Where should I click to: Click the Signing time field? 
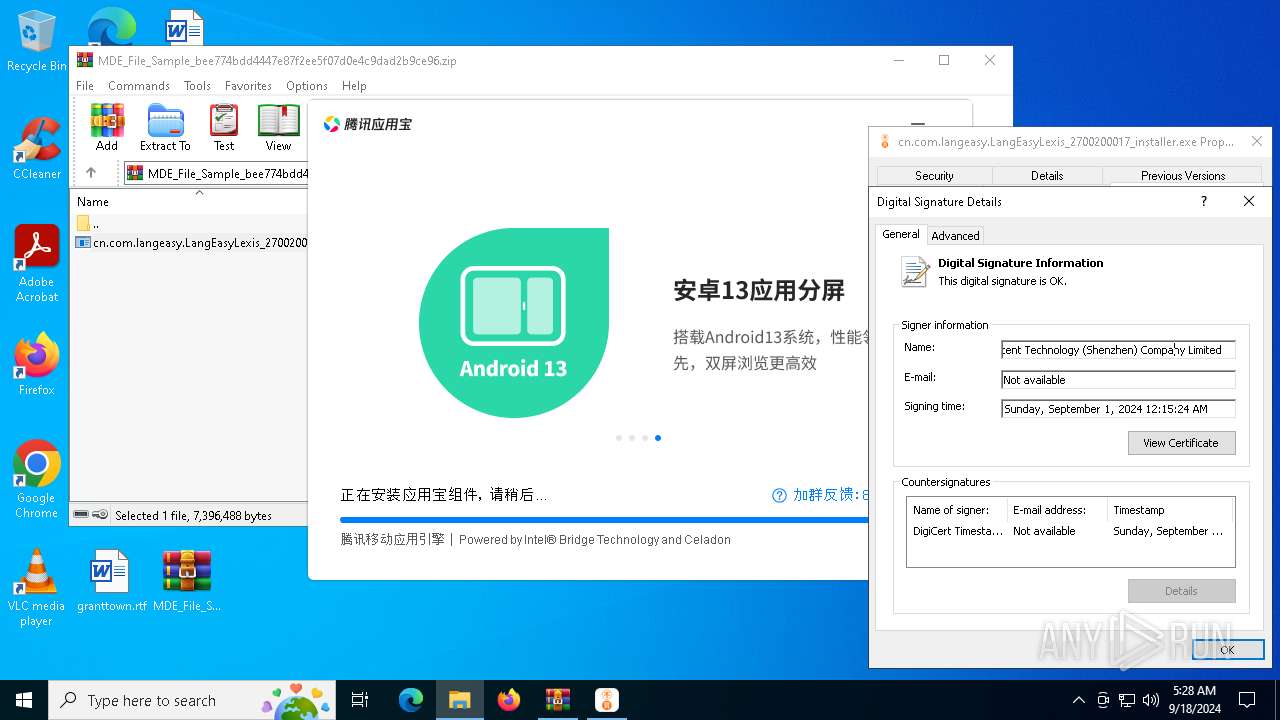coord(1118,409)
